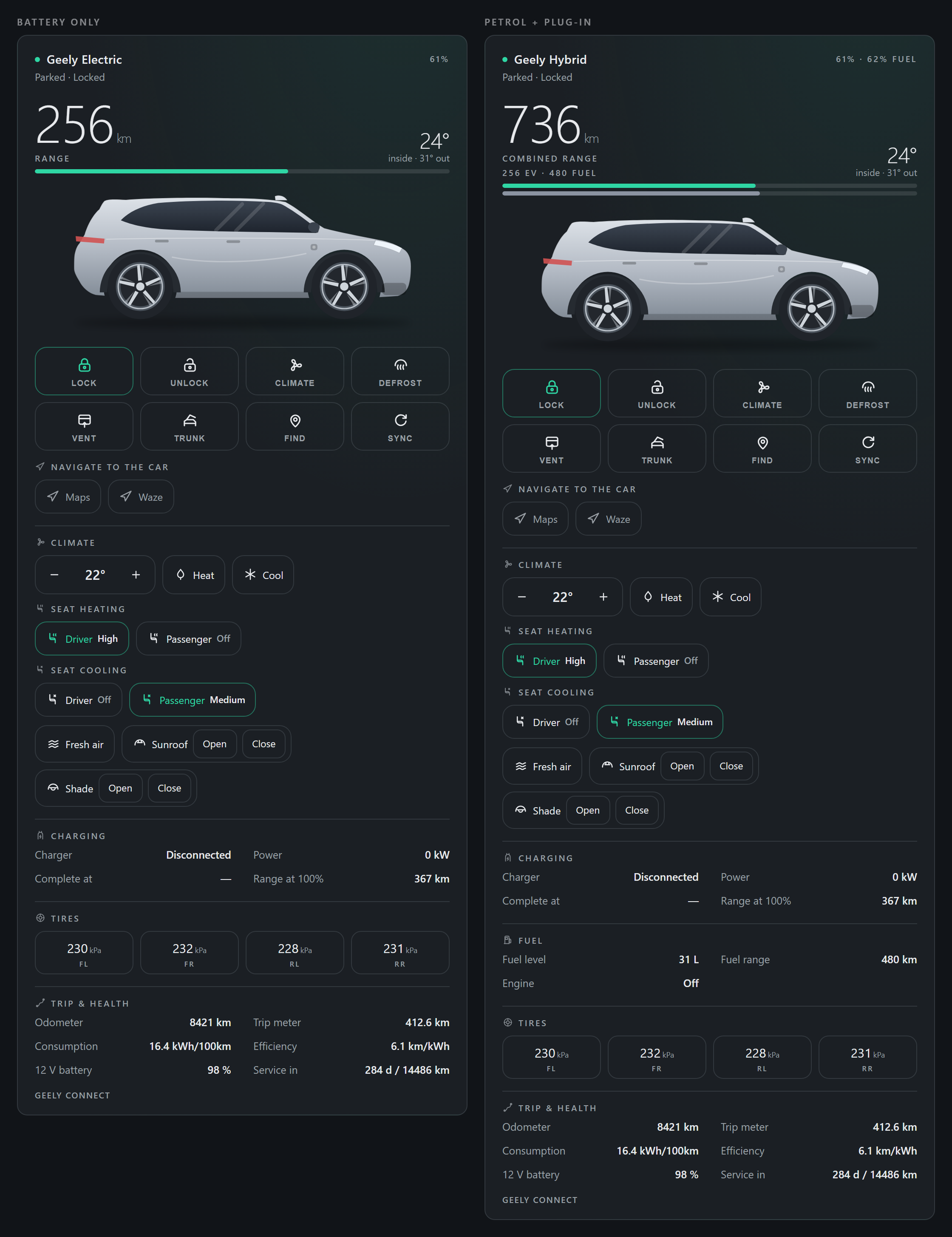Toggle Driver seat cooling Off on Electric card
The height and width of the screenshot is (1237, 952).
78,700
